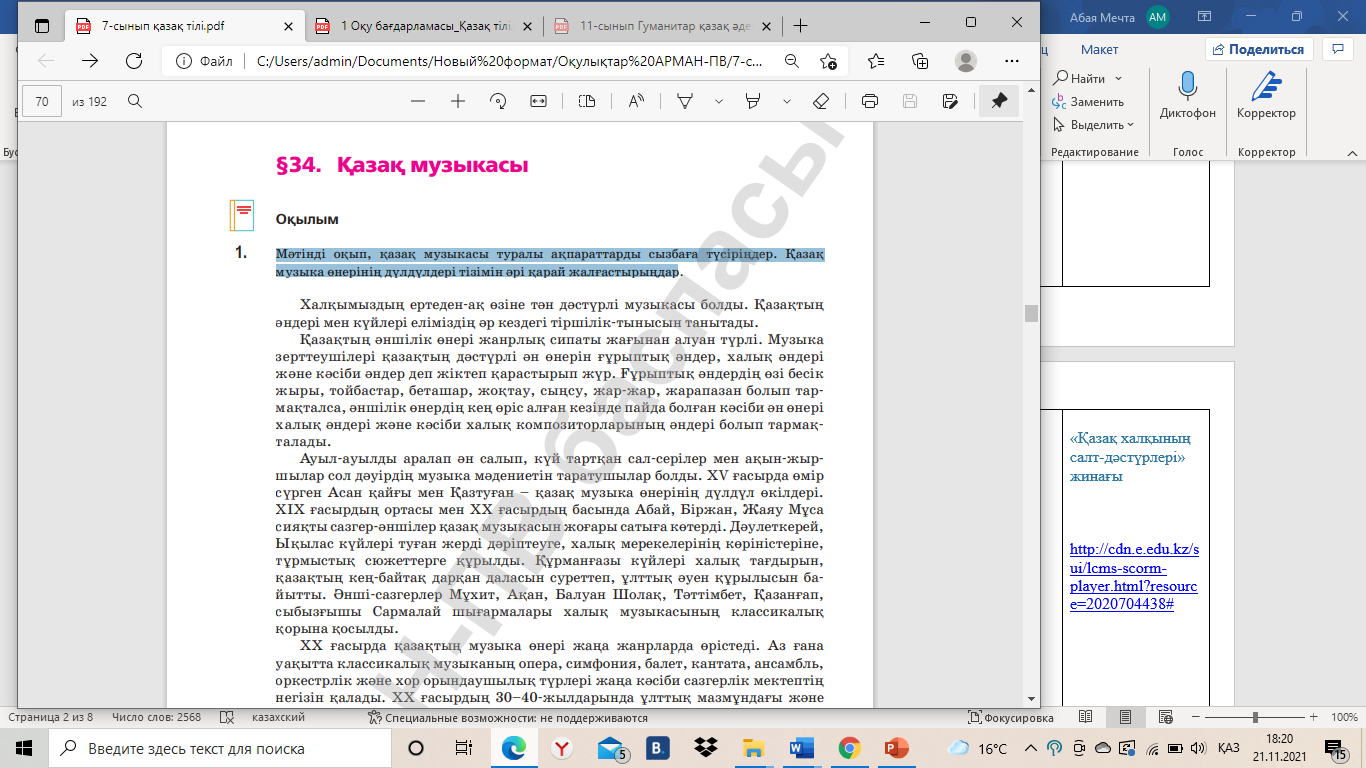The width and height of the screenshot is (1366, 768).
Task: Rotate the PDF page
Action: [498, 101]
